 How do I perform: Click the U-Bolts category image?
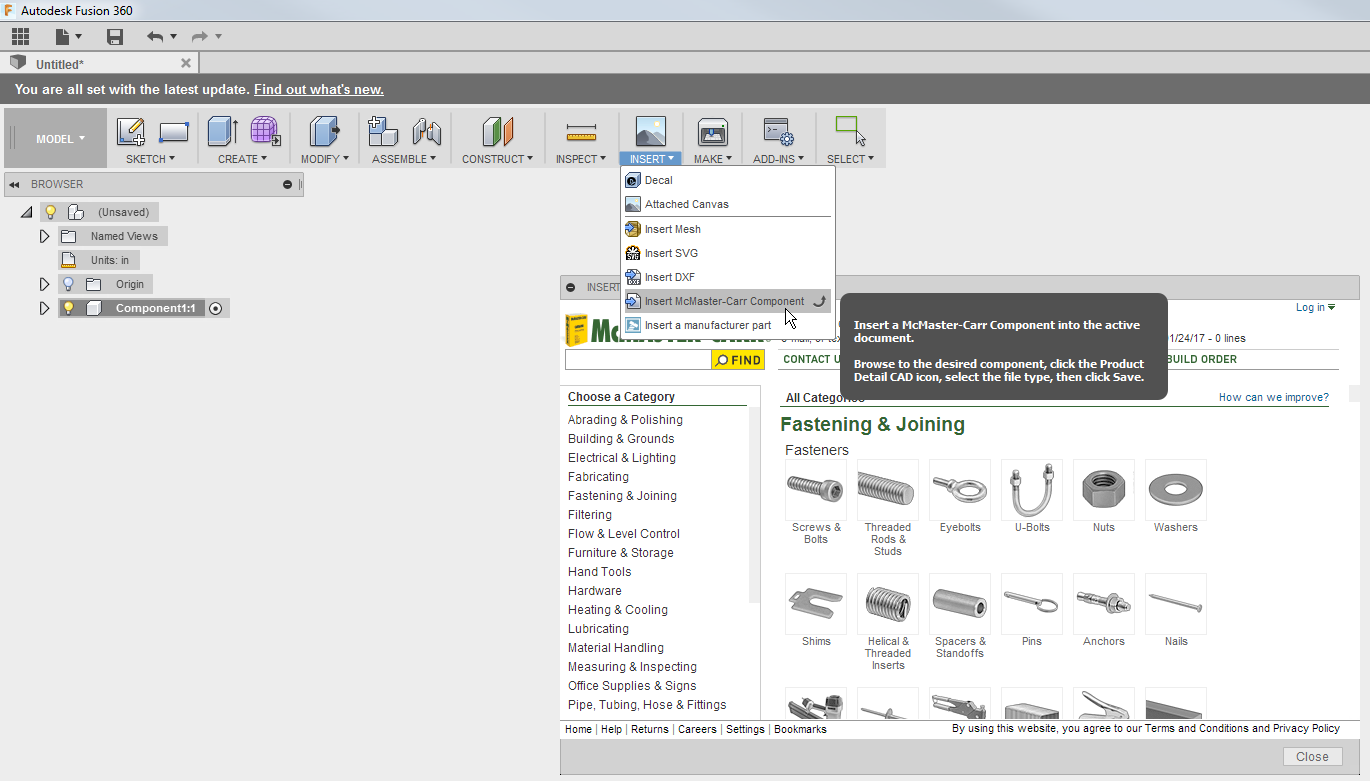click(1032, 490)
